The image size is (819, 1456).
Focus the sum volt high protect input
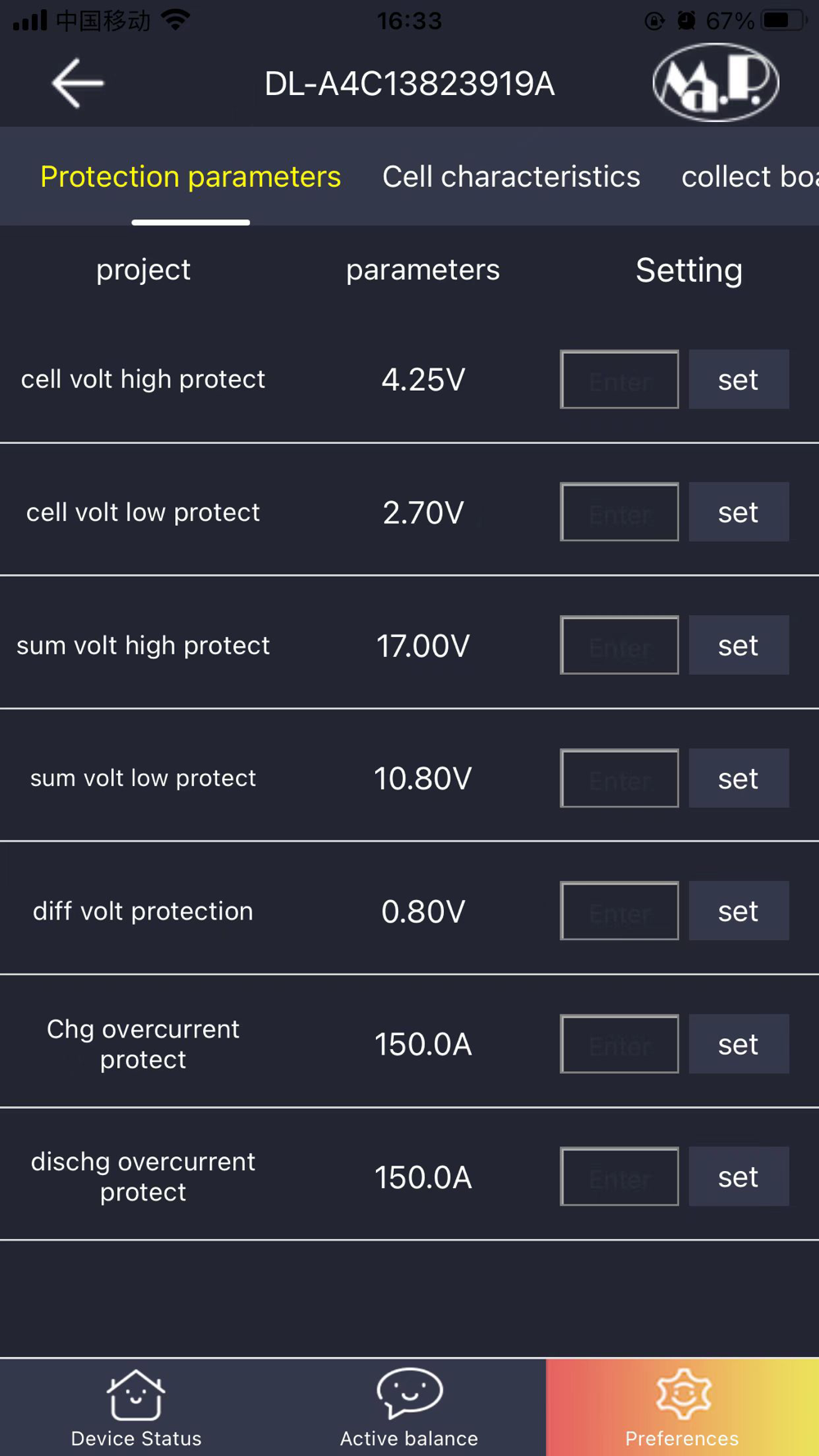click(x=619, y=645)
